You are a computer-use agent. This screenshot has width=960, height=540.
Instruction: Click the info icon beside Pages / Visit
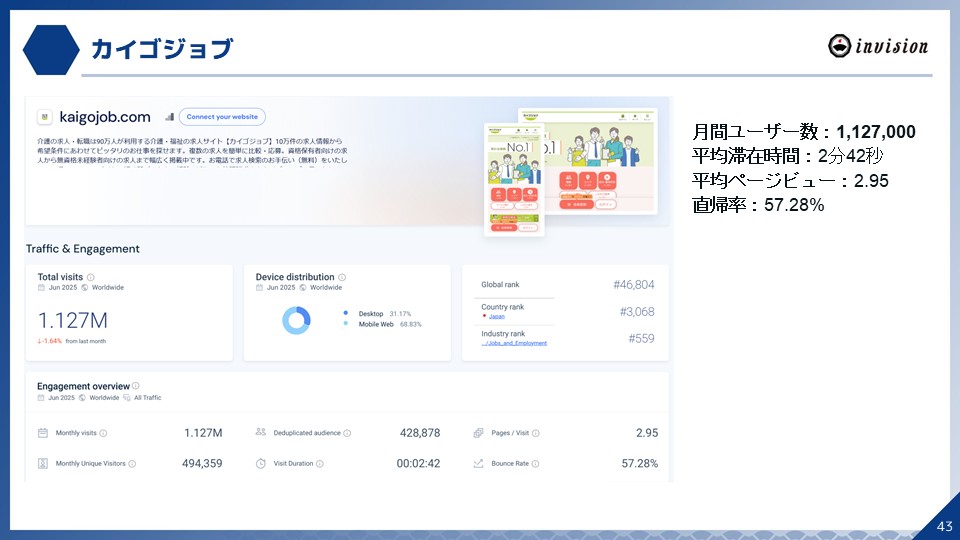click(536, 433)
